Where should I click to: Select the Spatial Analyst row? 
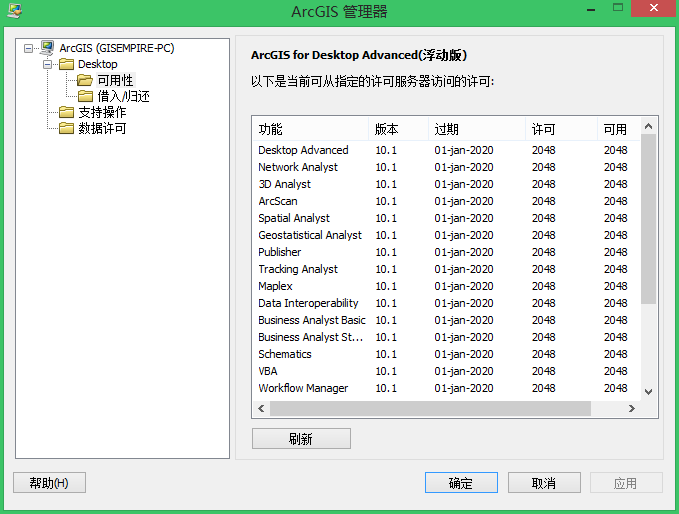(x=446, y=218)
